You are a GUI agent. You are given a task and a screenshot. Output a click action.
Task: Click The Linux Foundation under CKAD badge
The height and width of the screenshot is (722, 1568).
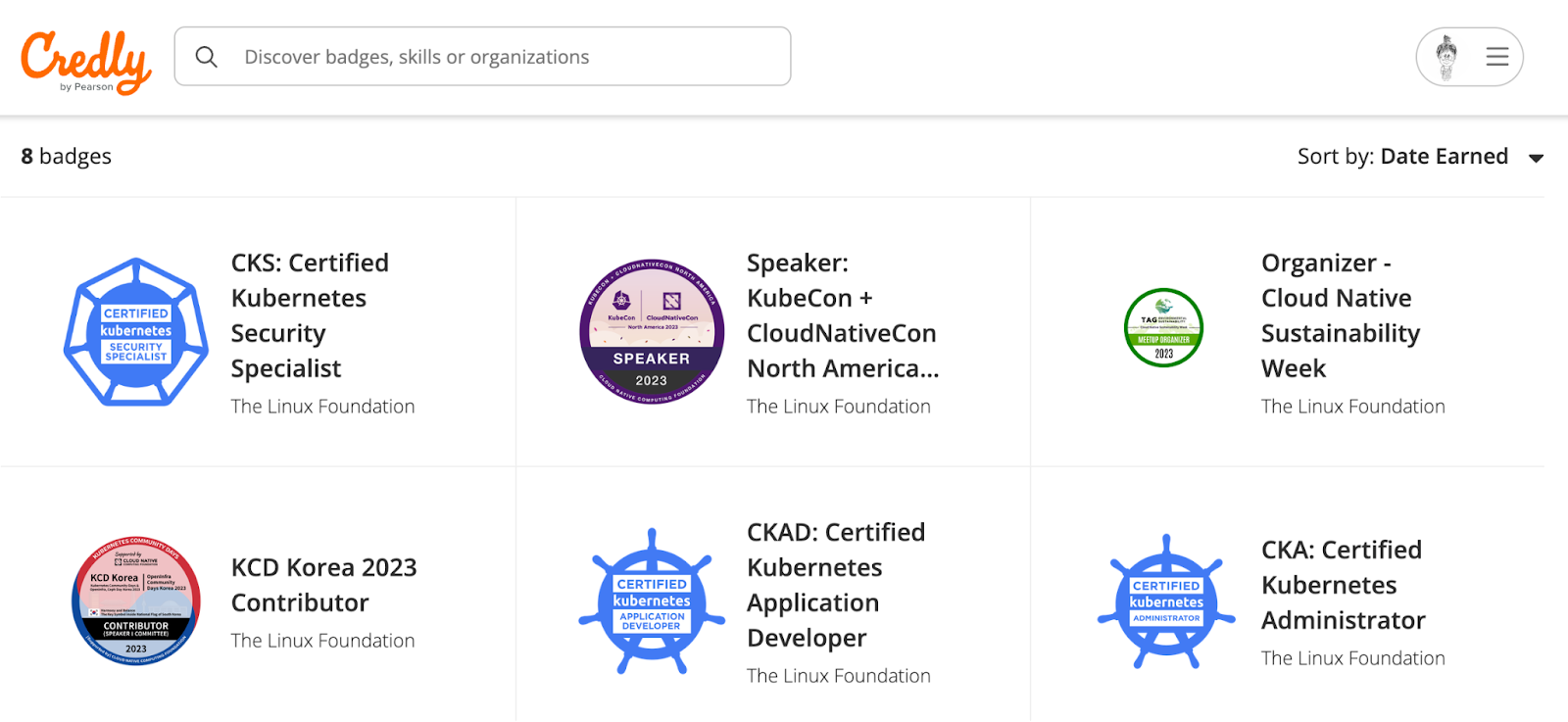(x=839, y=676)
